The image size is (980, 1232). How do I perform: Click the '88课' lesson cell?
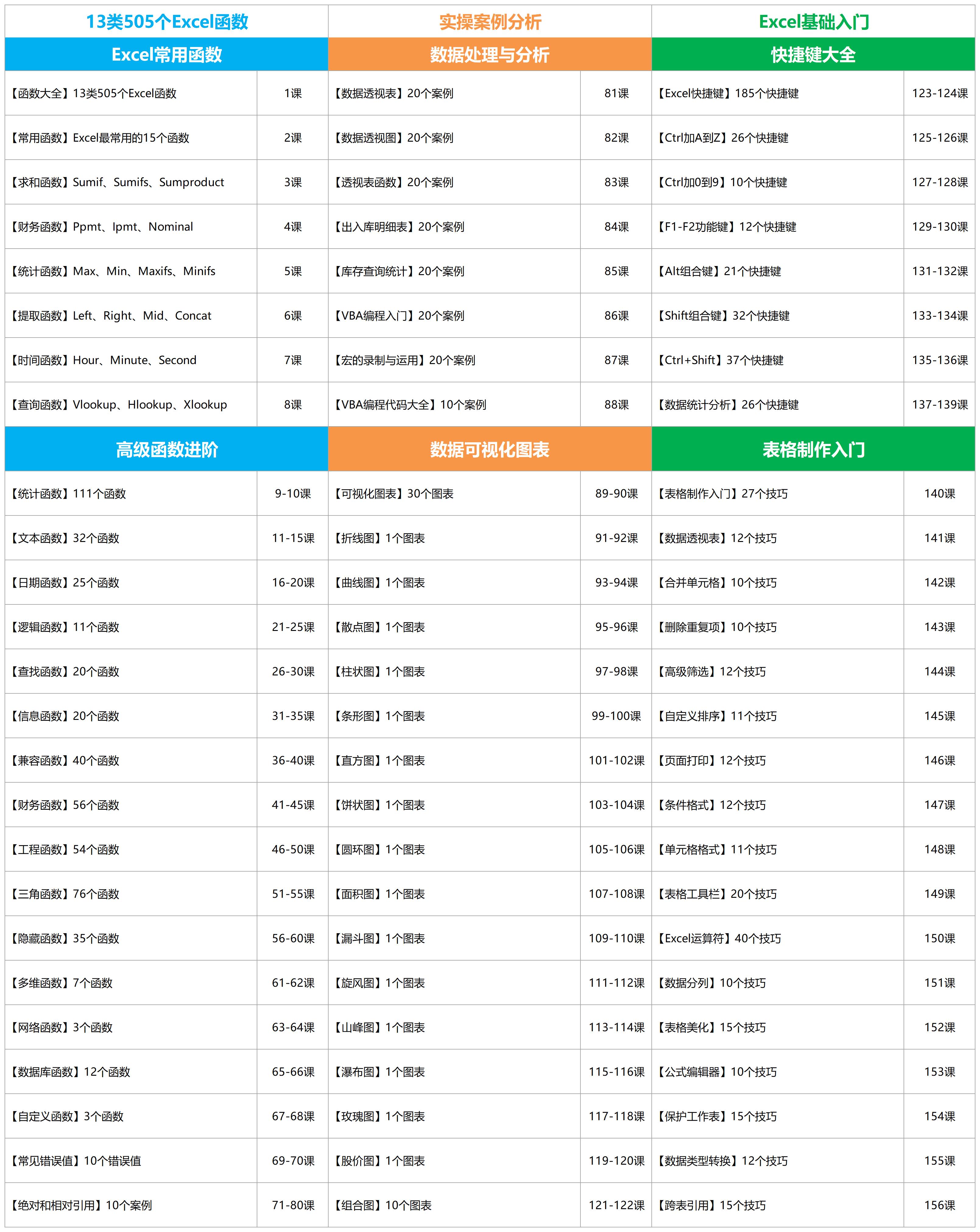[616, 405]
